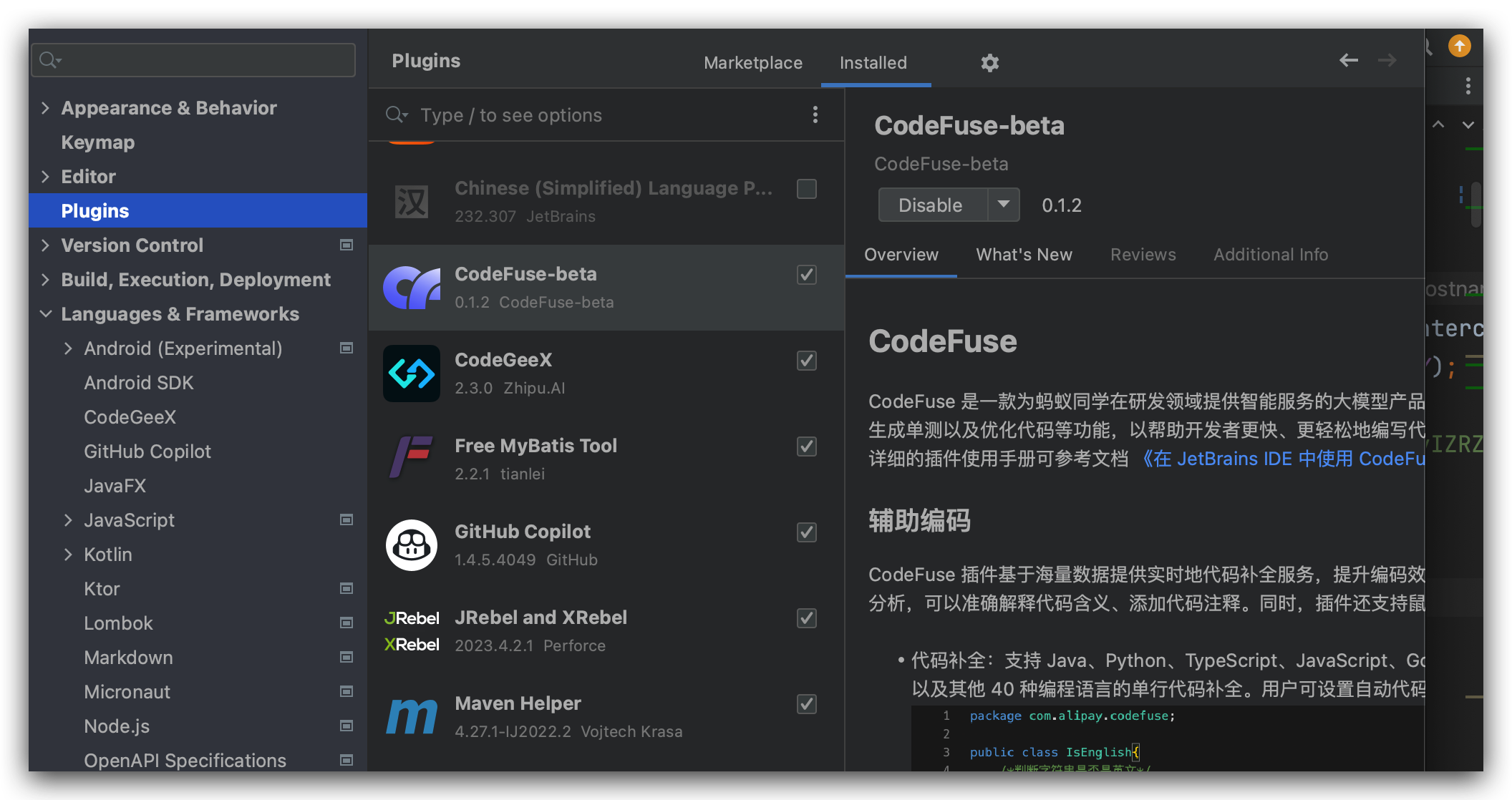Click the plugin search input field

[573, 114]
